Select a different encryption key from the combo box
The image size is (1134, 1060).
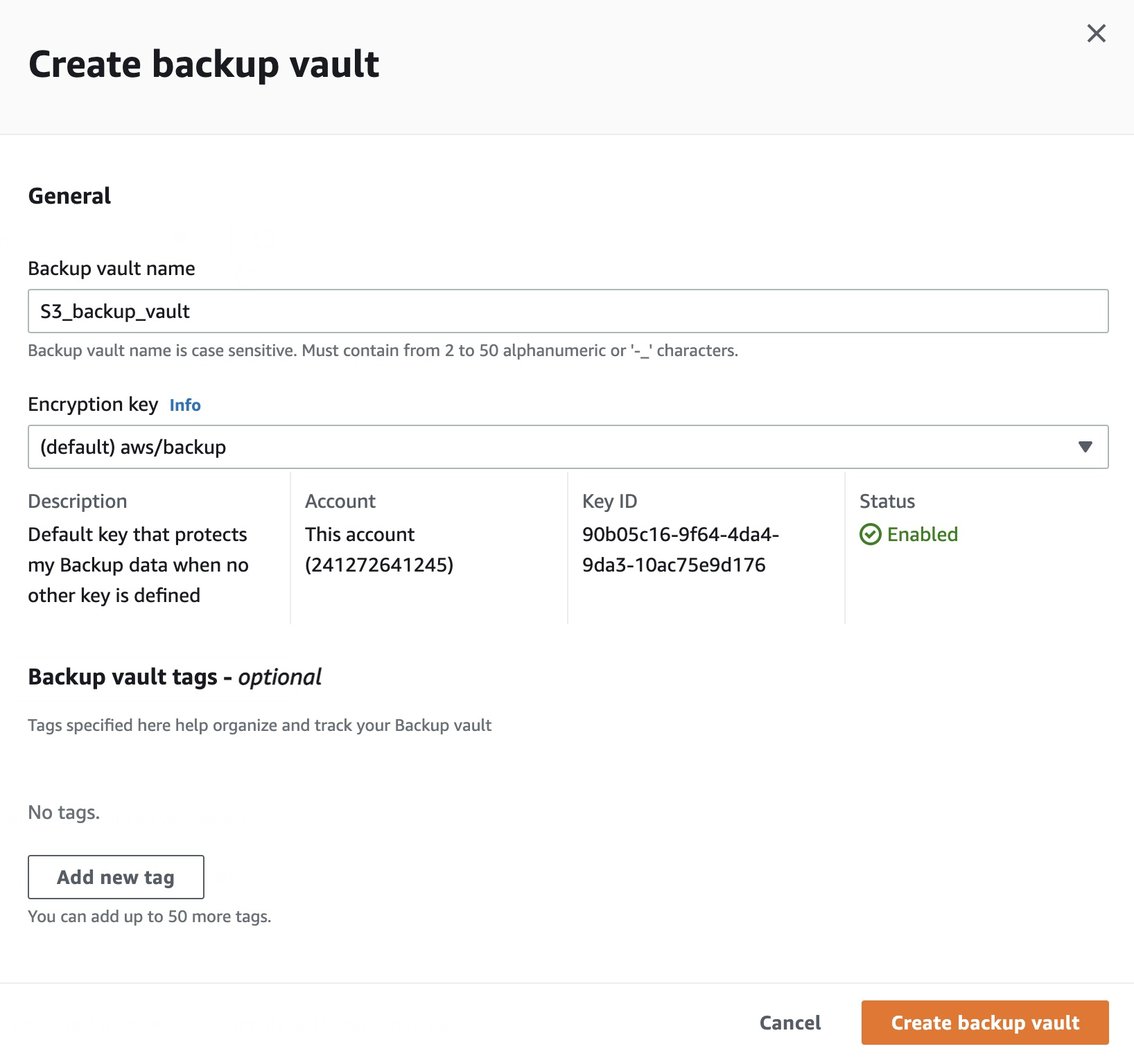point(568,446)
